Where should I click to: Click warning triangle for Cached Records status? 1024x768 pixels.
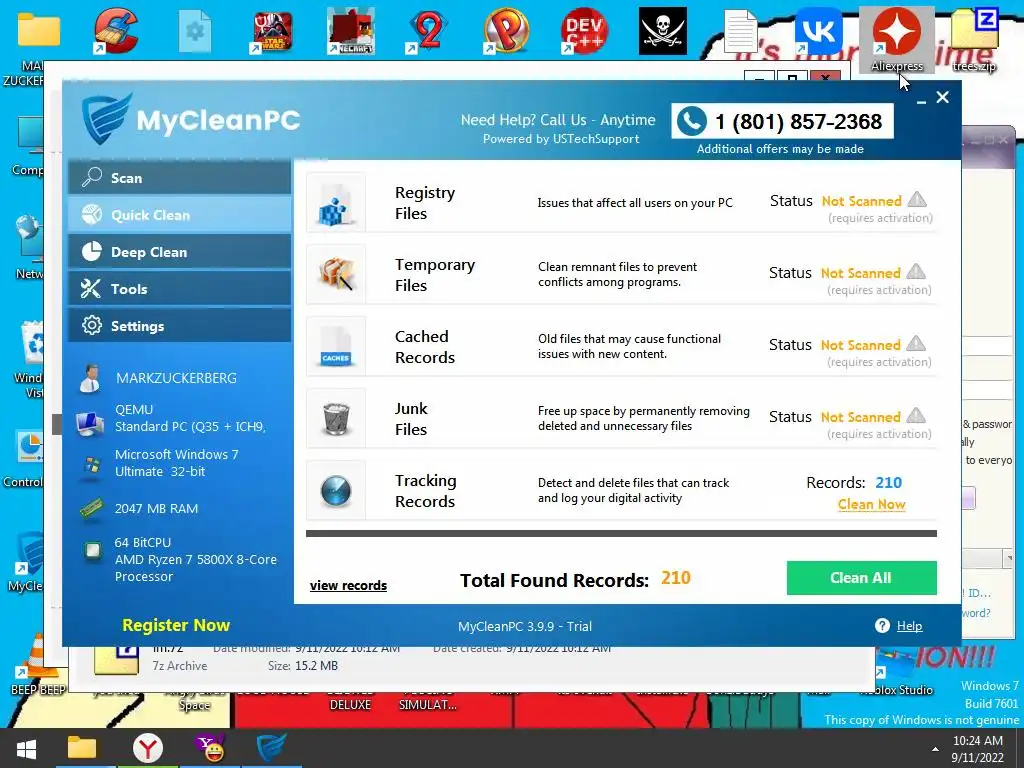[x=916, y=343]
